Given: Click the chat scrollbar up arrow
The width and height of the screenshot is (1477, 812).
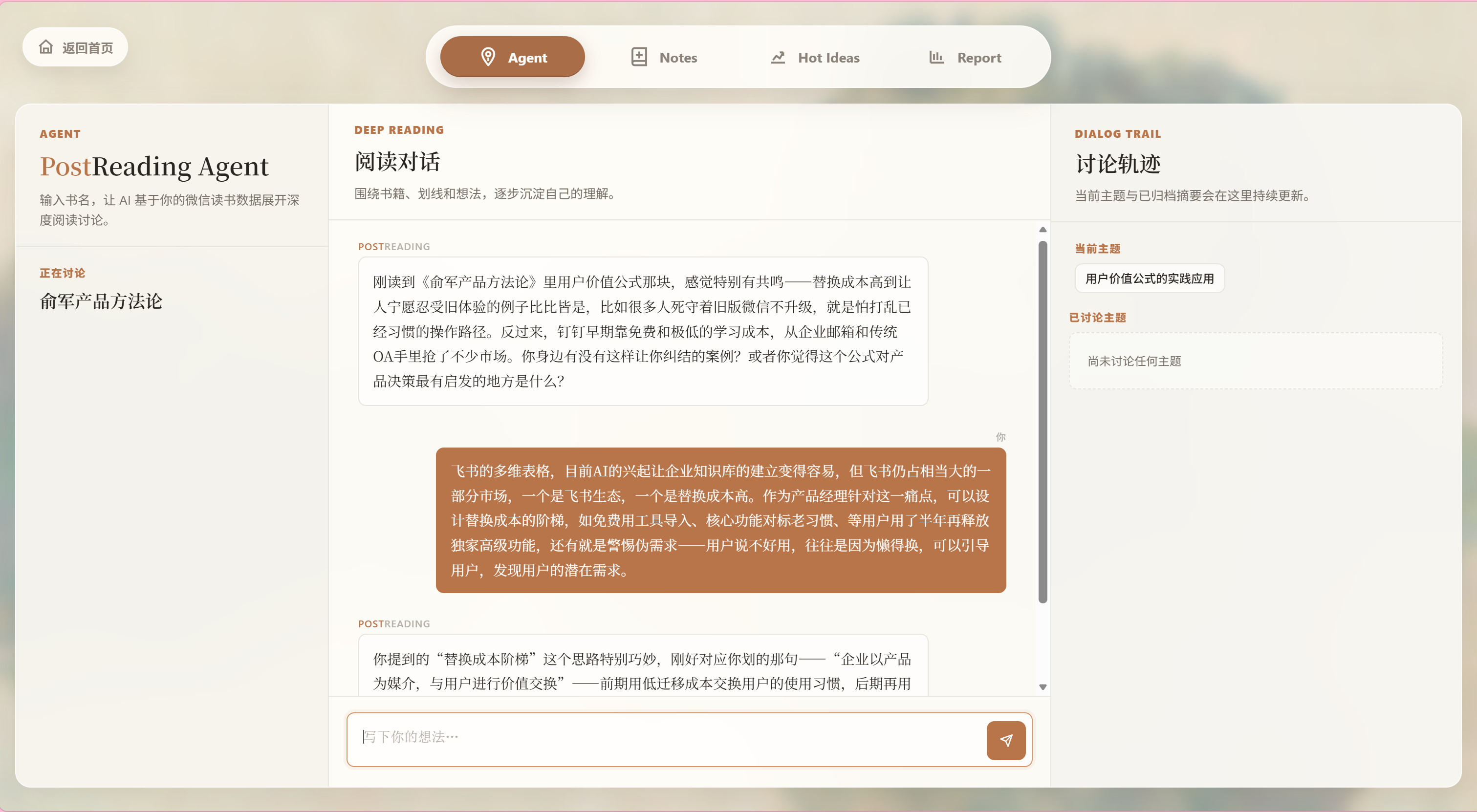Looking at the screenshot, I should (1043, 229).
